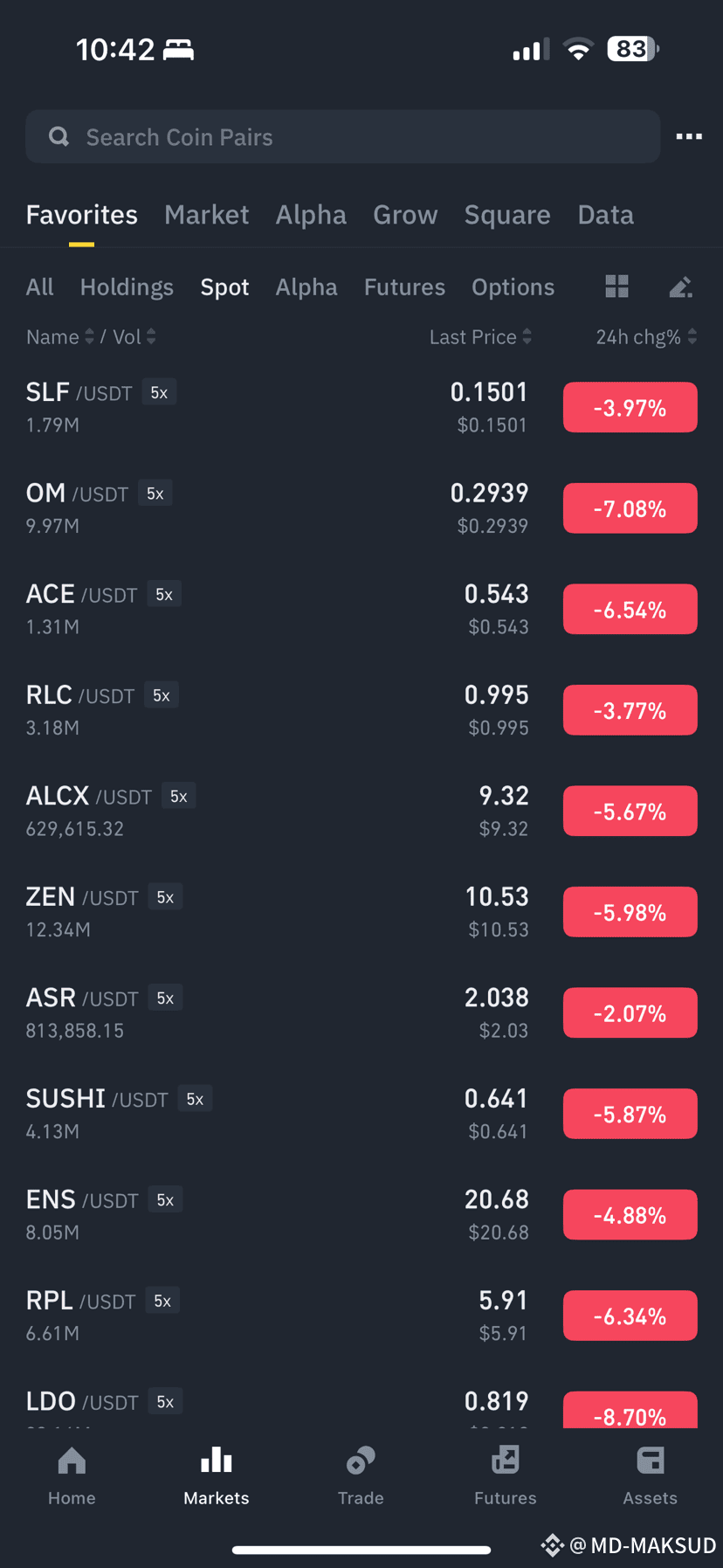Tap the -3.97% change button for SLF

(630, 408)
